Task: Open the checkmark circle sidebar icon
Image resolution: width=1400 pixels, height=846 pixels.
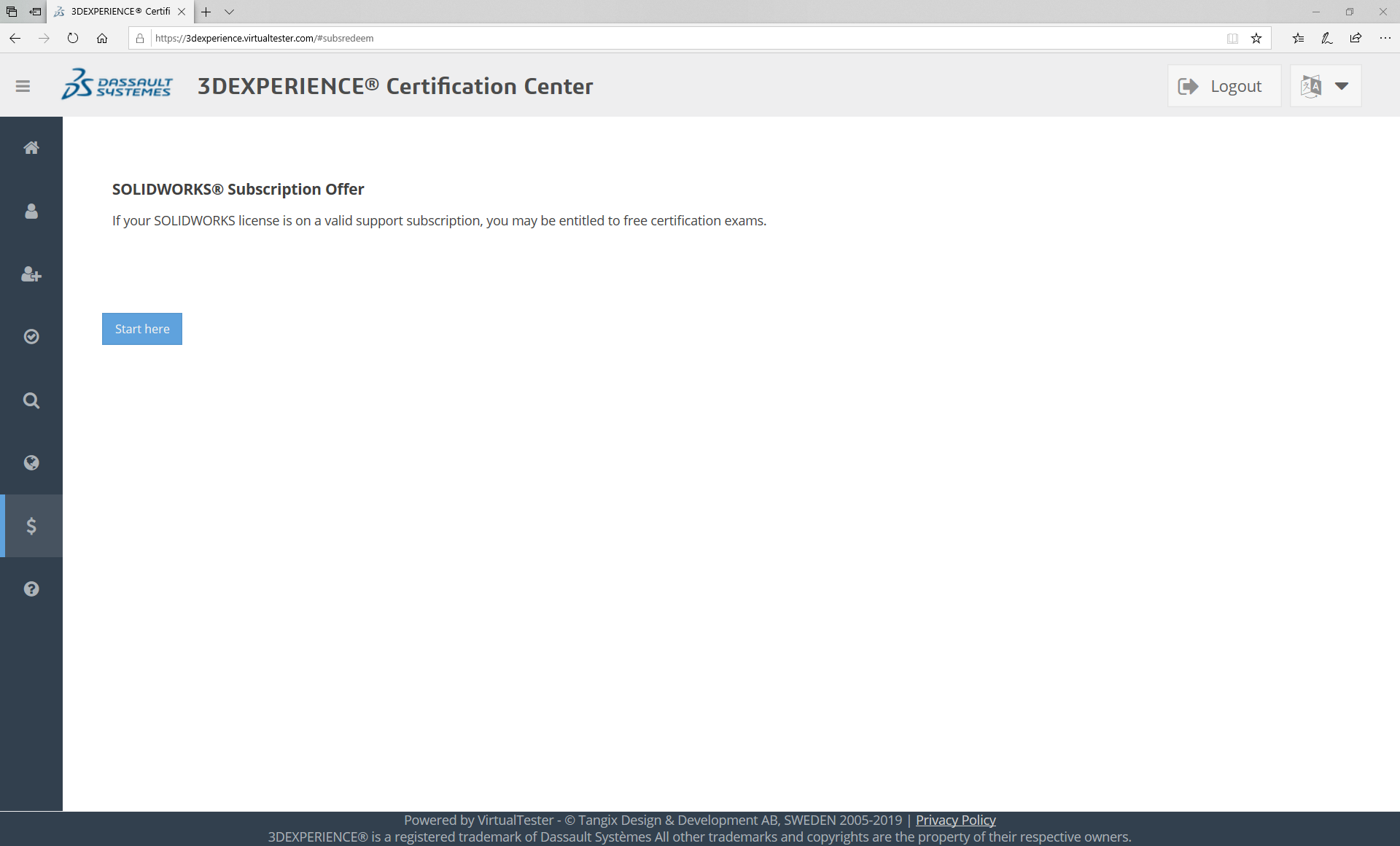Action: click(31, 336)
